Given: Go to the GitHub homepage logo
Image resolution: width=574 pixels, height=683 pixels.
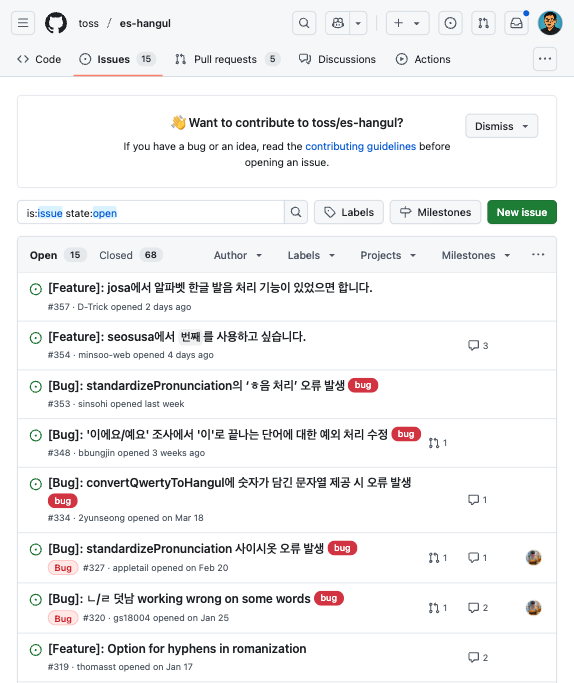Looking at the screenshot, I should pyautogui.click(x=56, y=23).
